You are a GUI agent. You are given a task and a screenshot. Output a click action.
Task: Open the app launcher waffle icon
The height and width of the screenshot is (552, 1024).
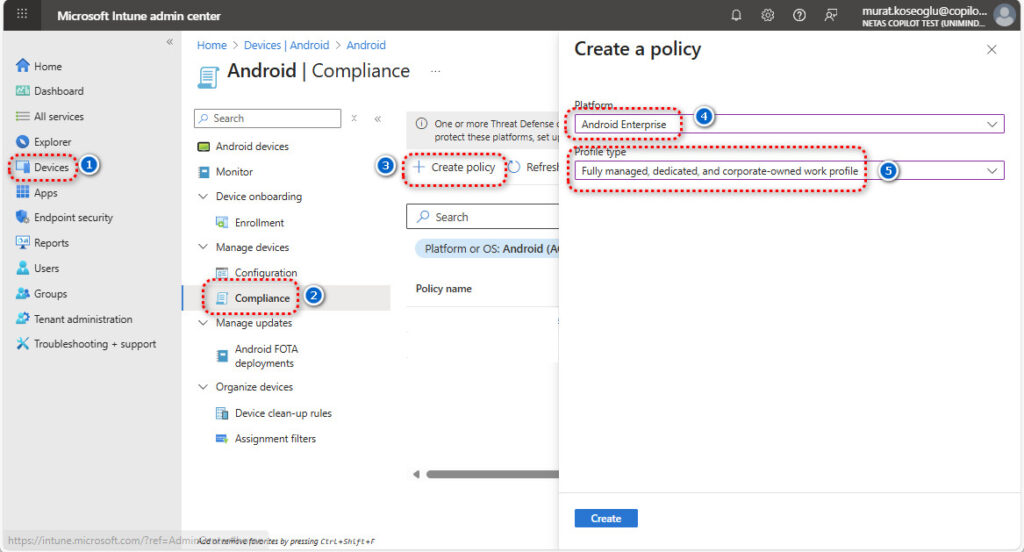coord(22,15)
